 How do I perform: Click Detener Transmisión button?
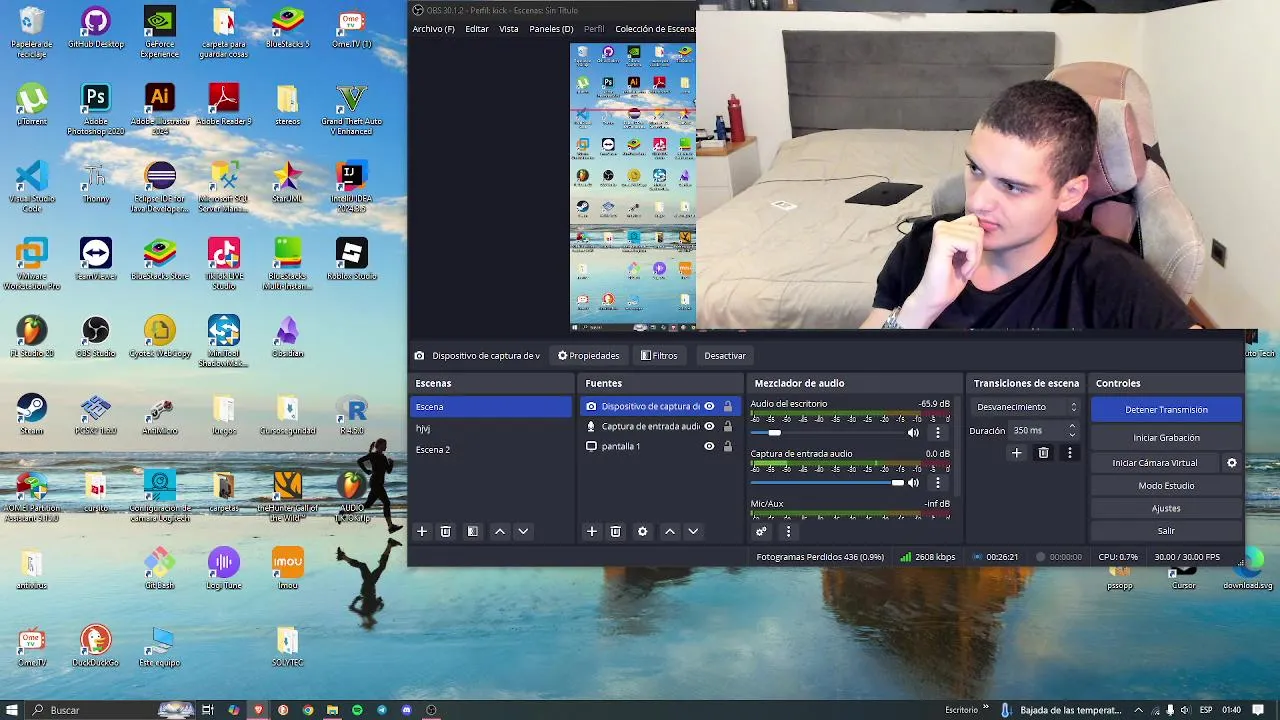point(1166,409)
